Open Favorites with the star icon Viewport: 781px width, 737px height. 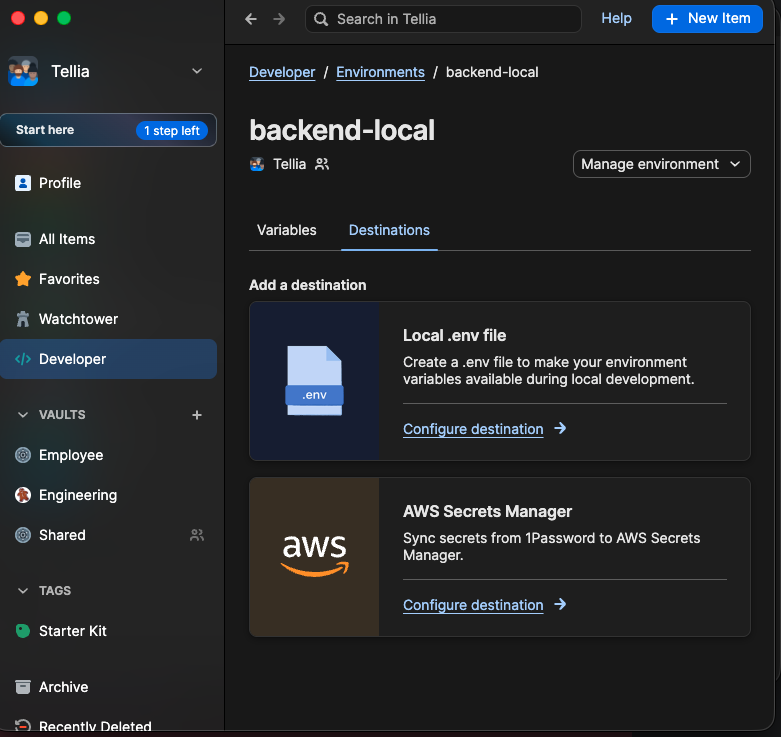(23, 279)
